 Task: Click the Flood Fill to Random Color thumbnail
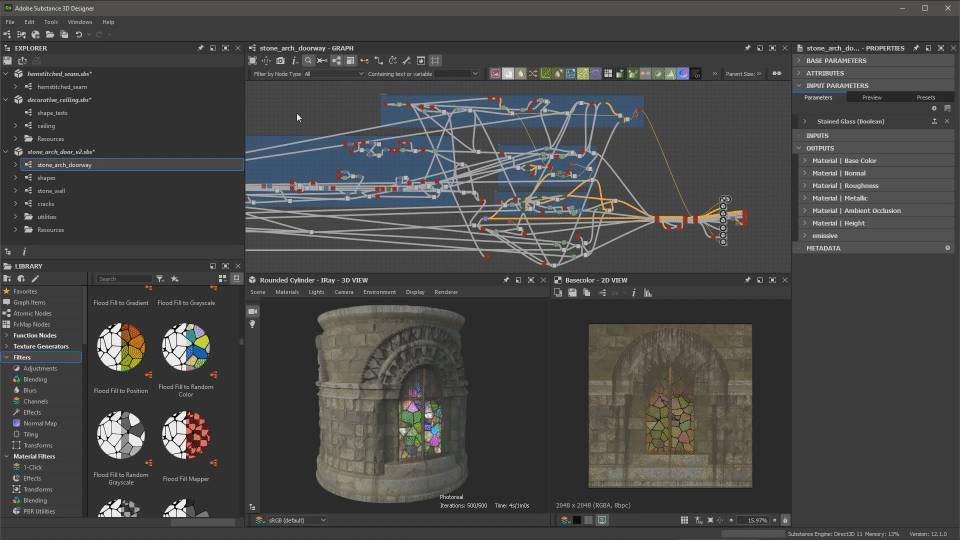pyautogui.click(x=186, y=347)
